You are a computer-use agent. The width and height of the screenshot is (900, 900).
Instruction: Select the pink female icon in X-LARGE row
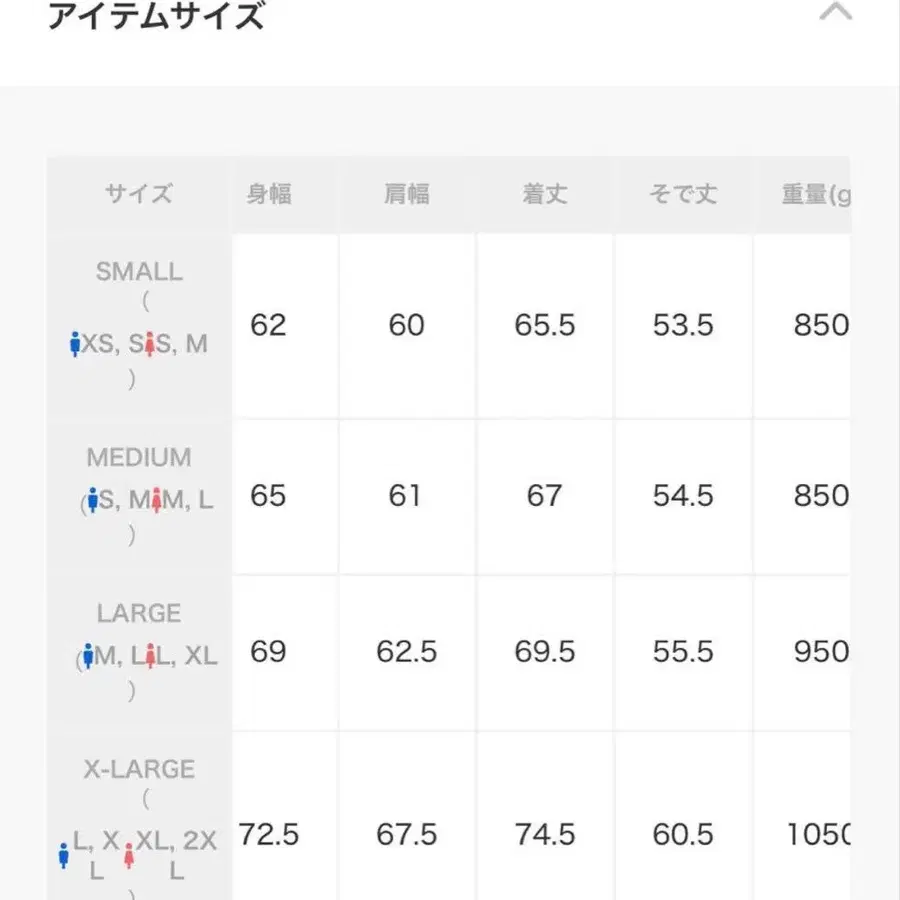click(x=130, y=856)
